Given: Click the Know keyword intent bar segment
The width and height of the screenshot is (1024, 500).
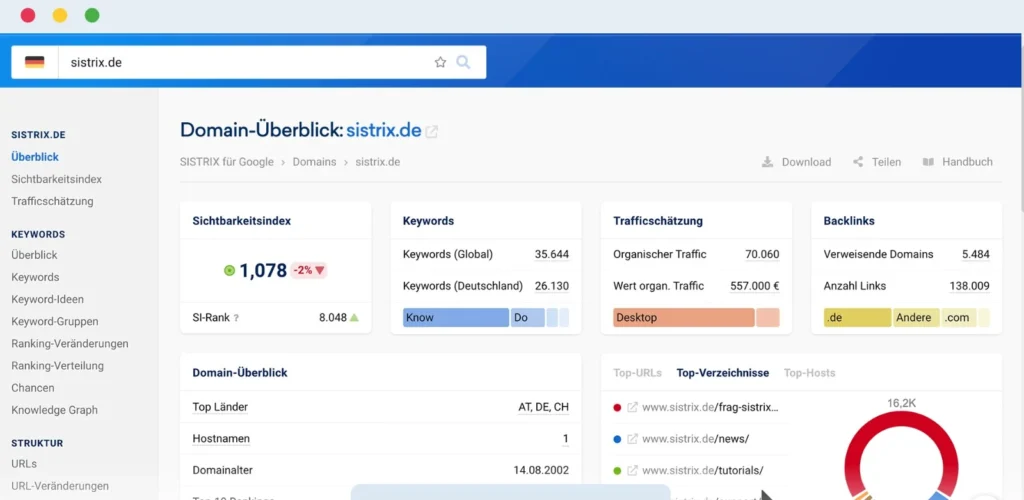Looking at the screenshot, I should (x=456, y=318).
